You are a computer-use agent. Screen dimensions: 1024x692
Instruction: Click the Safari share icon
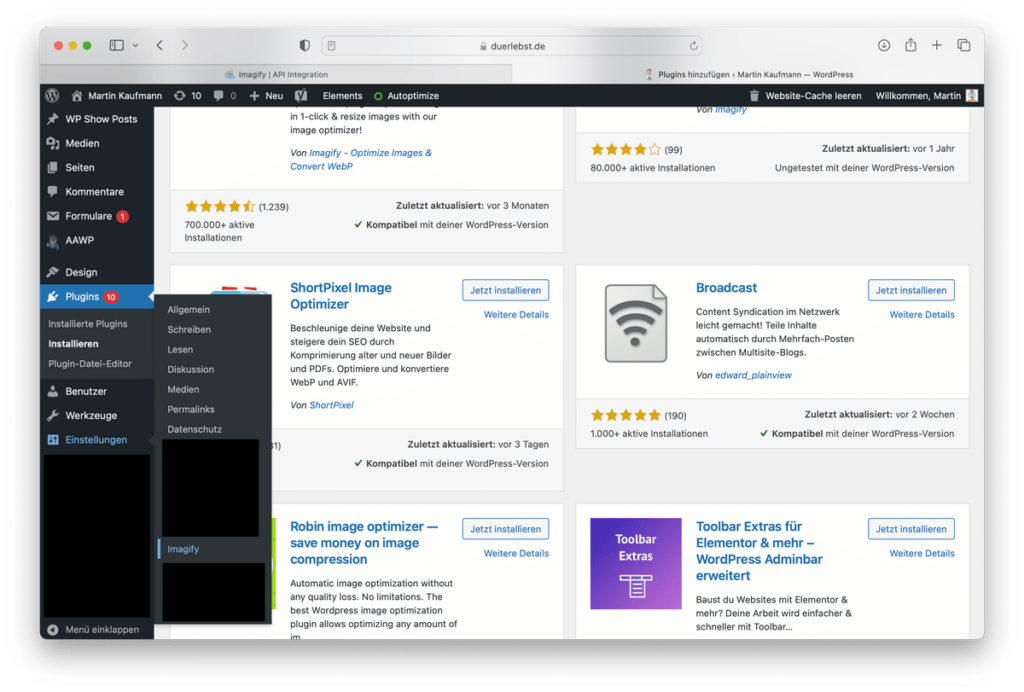pos(910,44)
